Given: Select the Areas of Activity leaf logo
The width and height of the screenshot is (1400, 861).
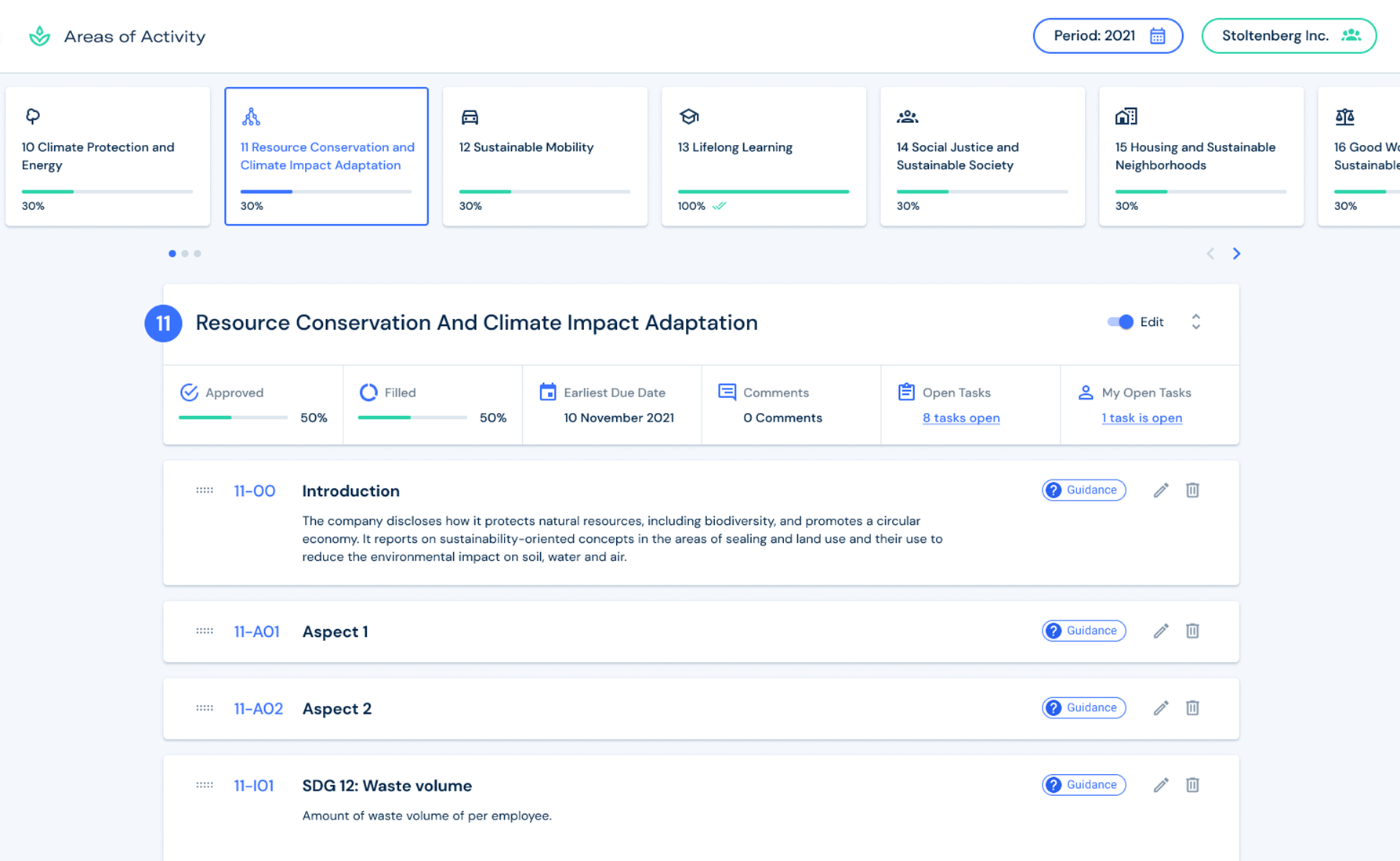Looking at the screenshot, I should pos(38,35).
